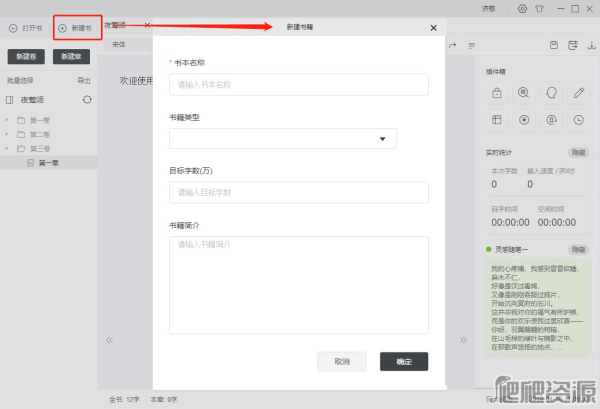The width and height of the screenshot is (600, 409).
Task: Click the 第一卷 folder icon
Action: [21, 121]
